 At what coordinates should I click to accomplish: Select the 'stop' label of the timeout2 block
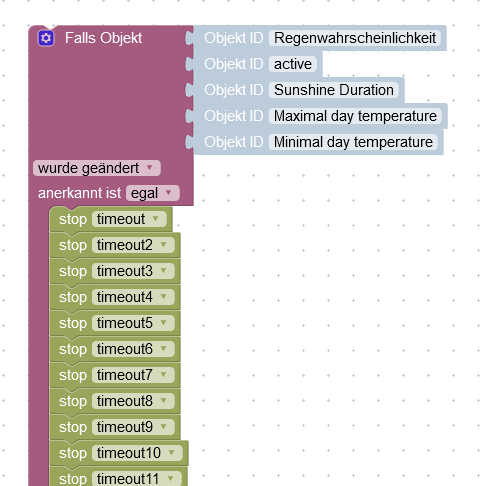pyautogui.click(x=73, y=245)
